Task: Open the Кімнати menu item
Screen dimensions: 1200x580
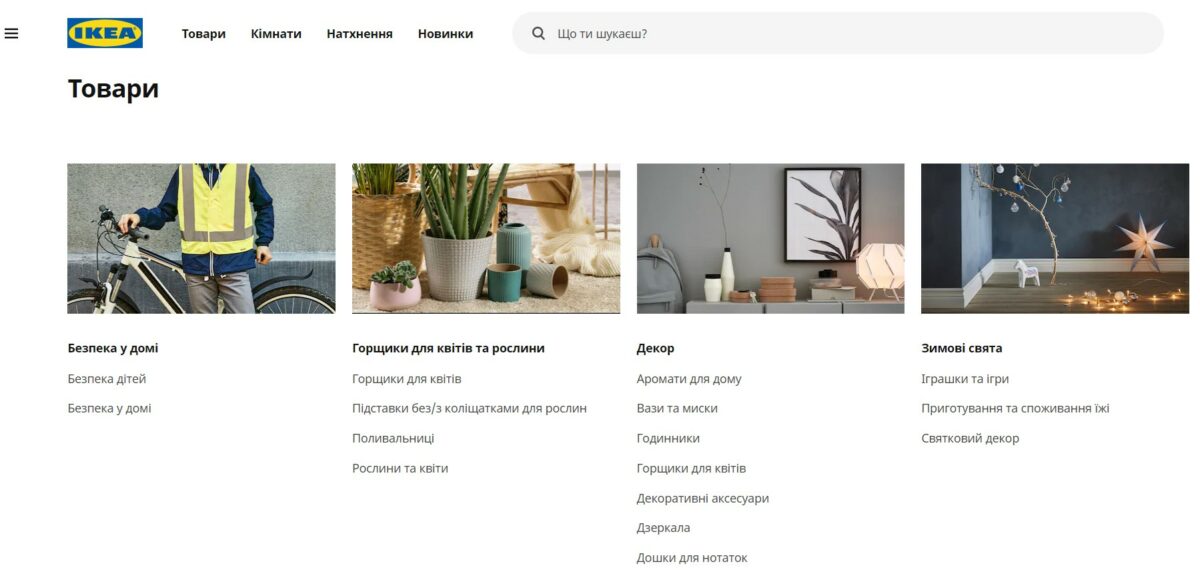Action: coord(276,34)
